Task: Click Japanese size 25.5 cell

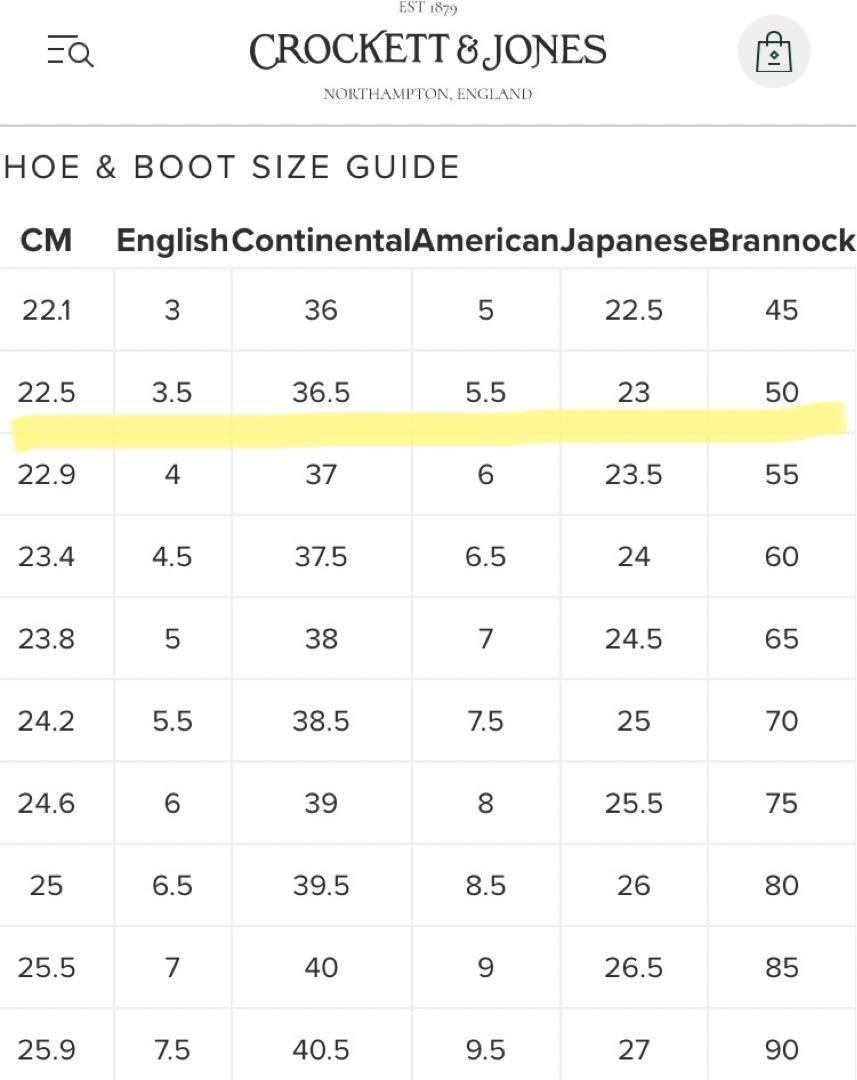Action: 634,803
